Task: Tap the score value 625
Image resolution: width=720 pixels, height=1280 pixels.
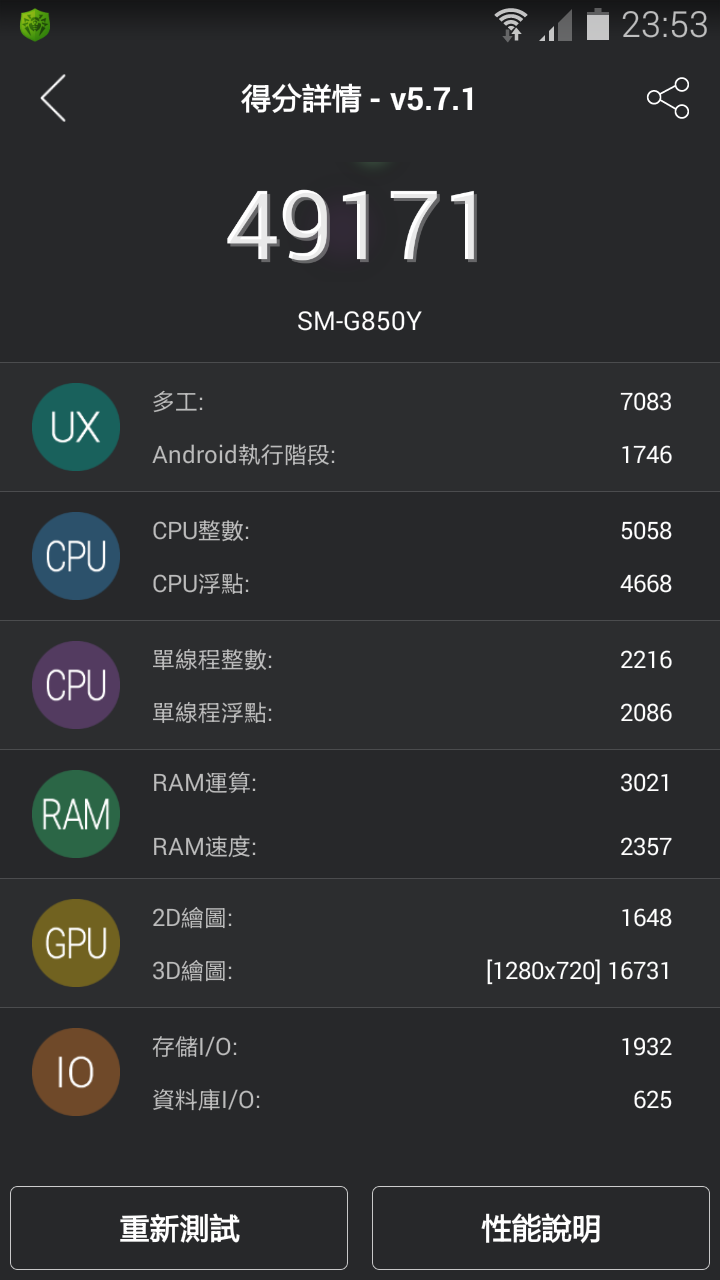Action: pyautogui.click(x=653, y=1100)
